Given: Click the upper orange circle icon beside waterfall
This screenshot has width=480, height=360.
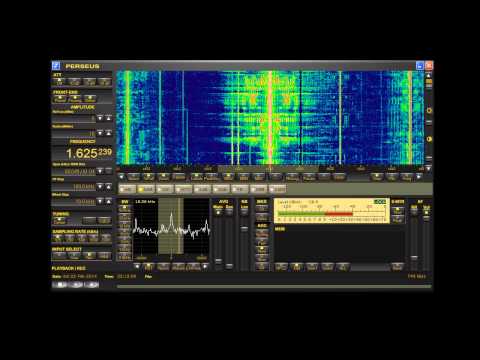Looking at the screenshot, I should 429,110.
